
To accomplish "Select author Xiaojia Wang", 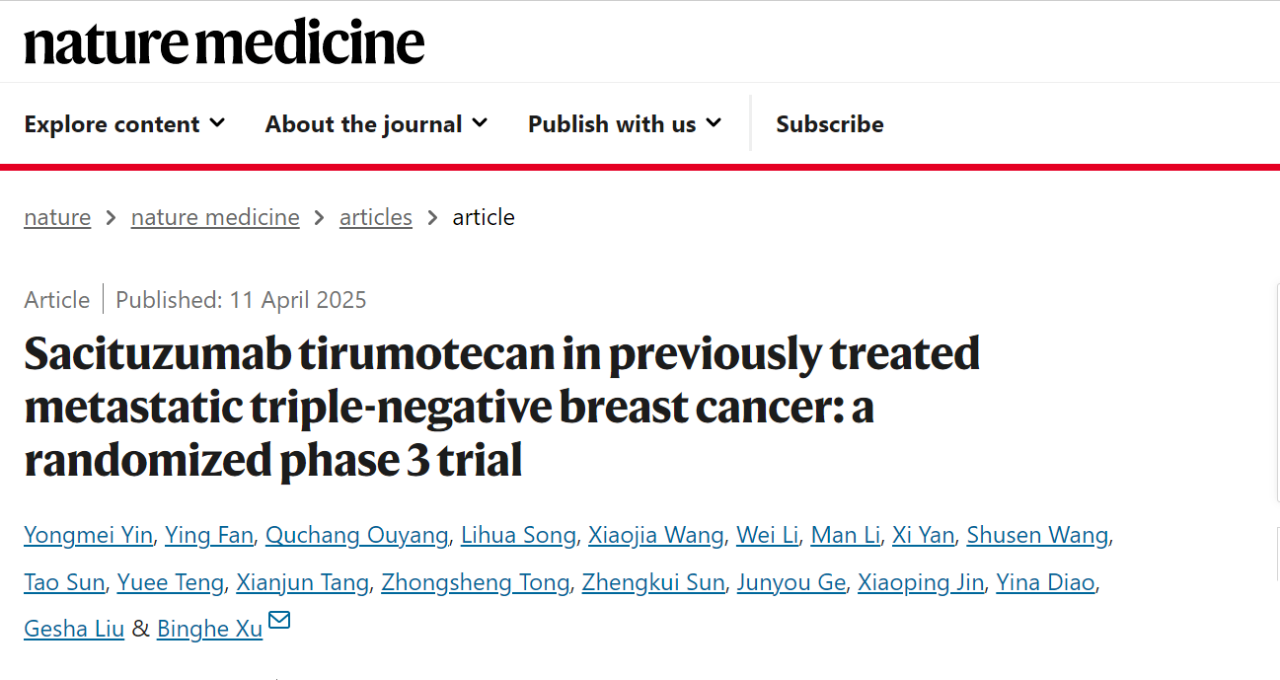I will (656, 535).
